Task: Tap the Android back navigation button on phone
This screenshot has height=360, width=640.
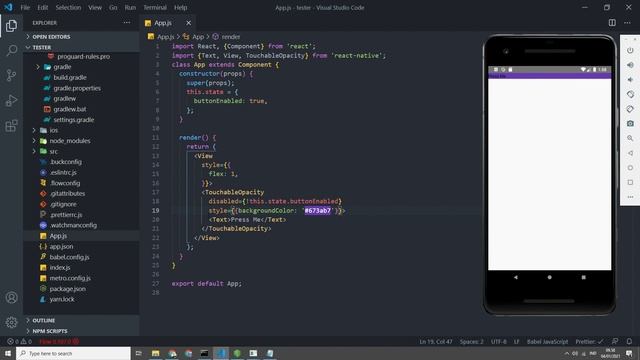Action: tap(516, 277)
